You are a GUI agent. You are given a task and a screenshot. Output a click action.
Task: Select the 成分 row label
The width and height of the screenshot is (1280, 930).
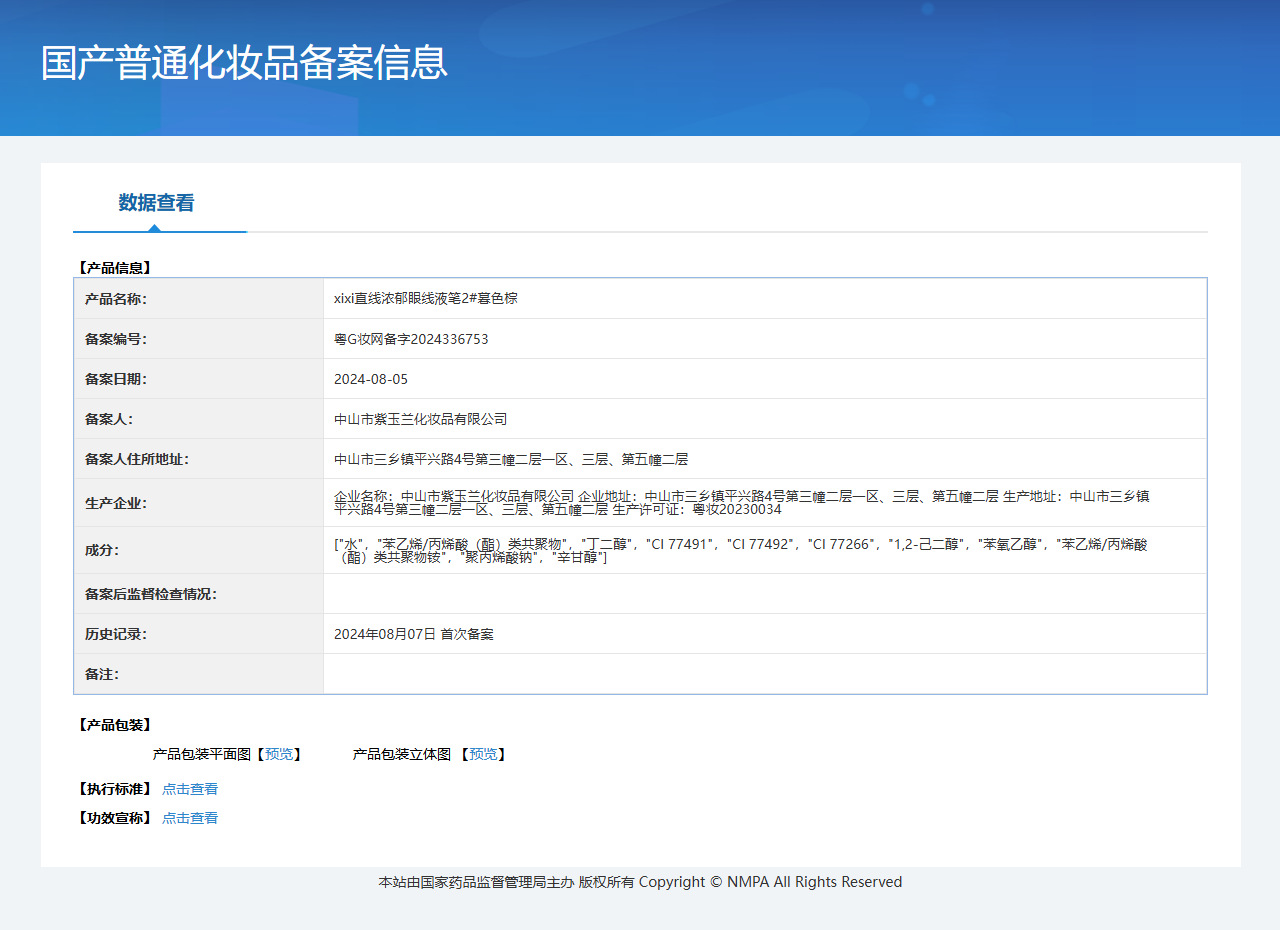102,550
